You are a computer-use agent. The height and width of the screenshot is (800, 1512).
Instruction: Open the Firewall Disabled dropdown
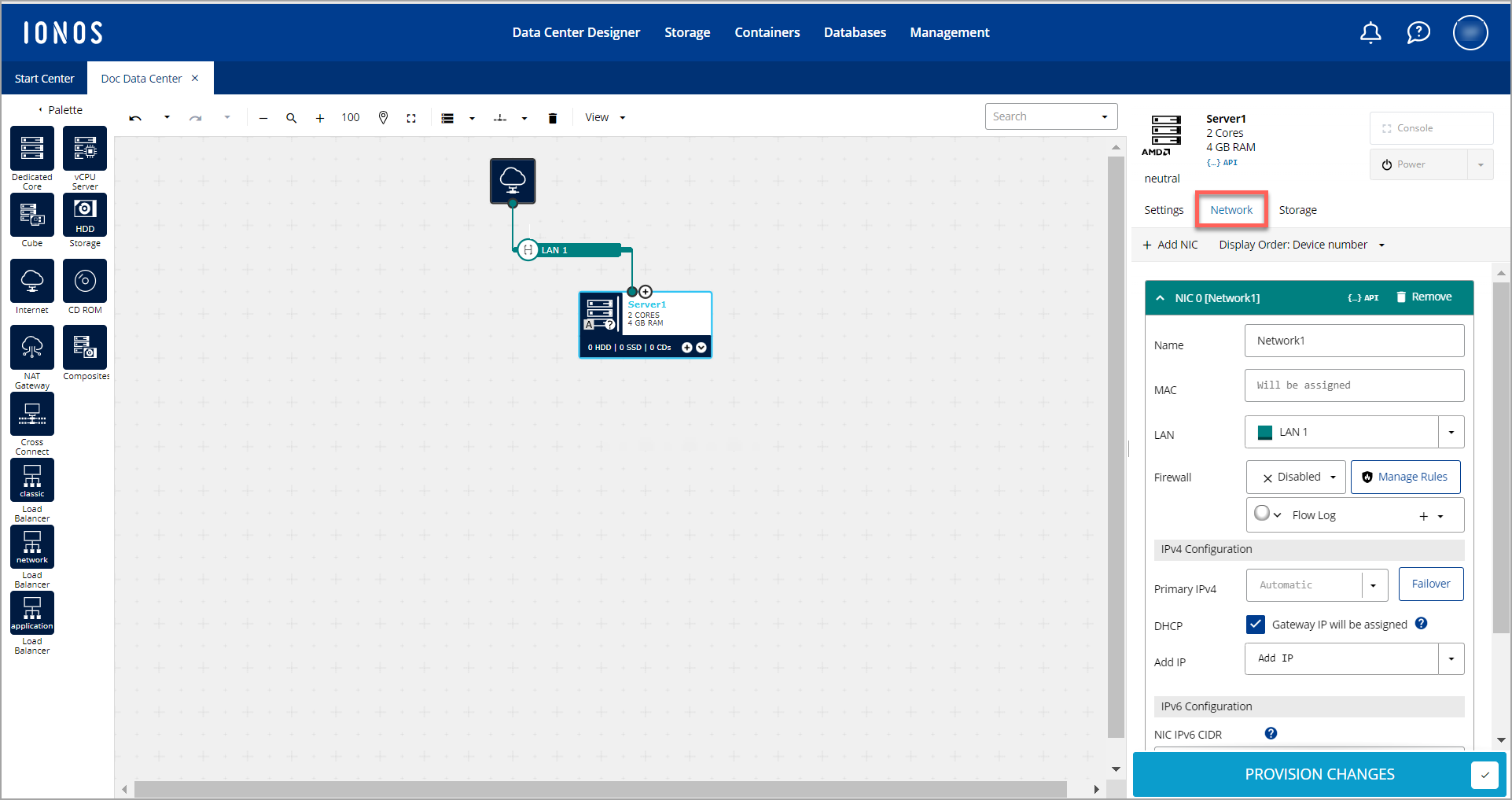coord(1297,477)
